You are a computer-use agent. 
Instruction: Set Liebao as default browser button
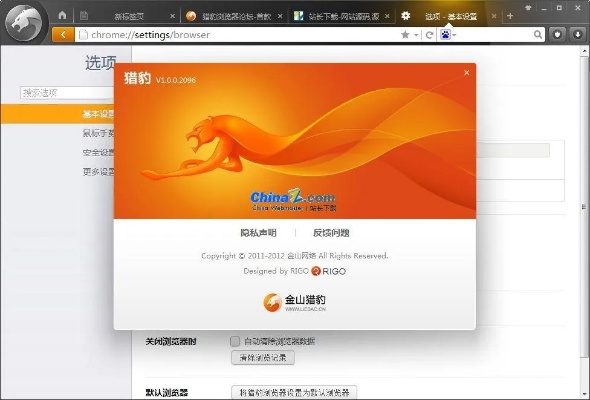[294, 392]
